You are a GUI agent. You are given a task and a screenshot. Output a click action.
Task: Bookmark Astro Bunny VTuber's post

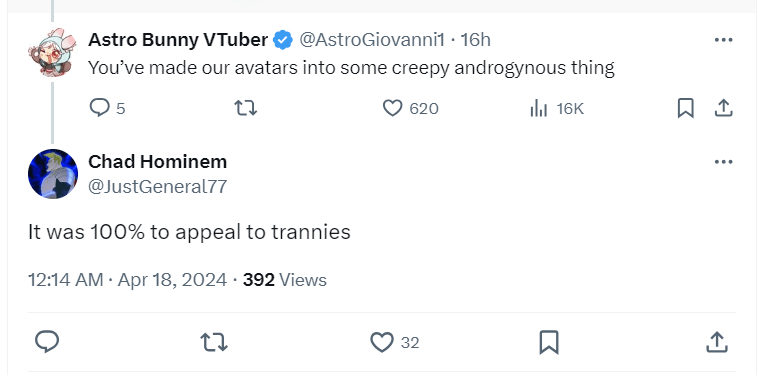(685, 108)
